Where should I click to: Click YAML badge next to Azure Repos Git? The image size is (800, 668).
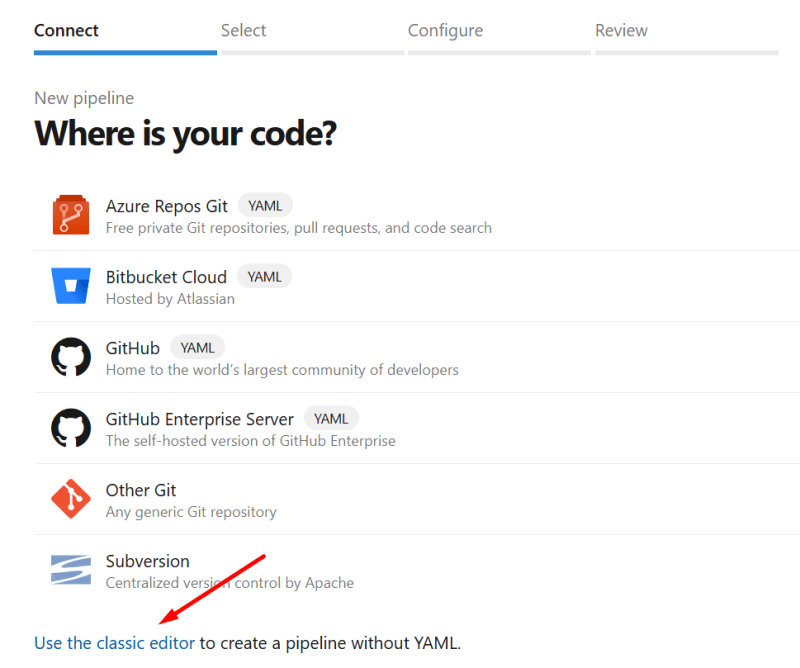point(265,206)
